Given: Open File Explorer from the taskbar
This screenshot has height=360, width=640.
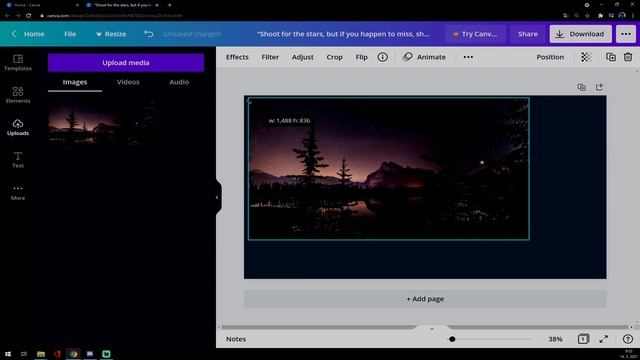Looking at the screenshot, I should point(41,354).
